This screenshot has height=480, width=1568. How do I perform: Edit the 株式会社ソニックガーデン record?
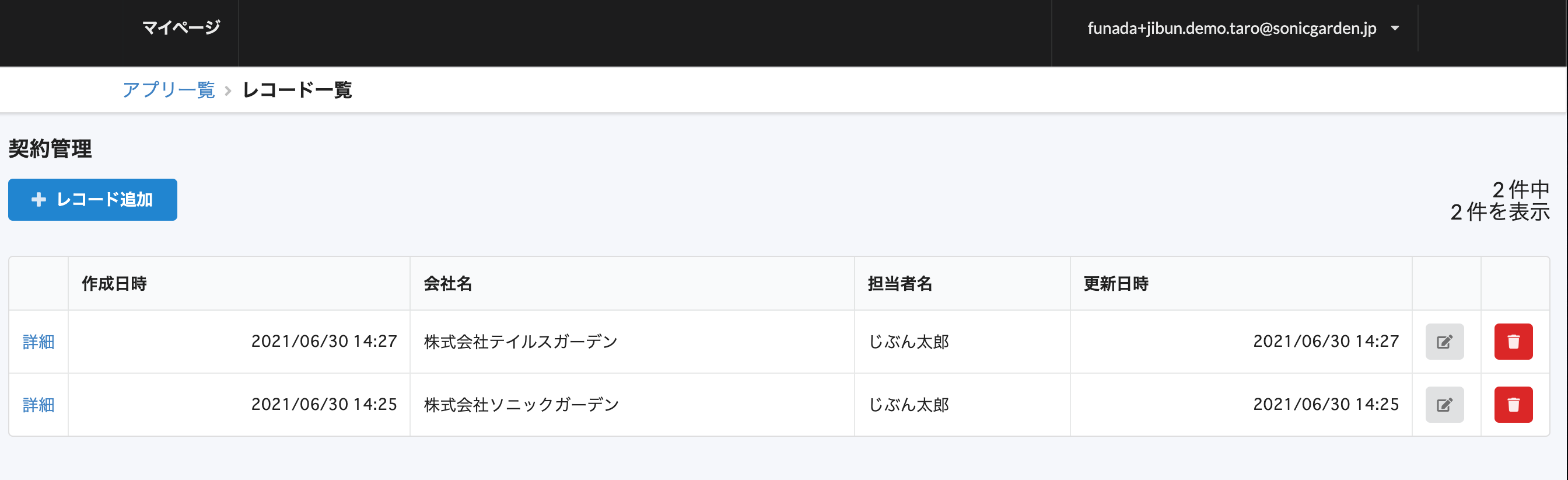point(1444,405)
